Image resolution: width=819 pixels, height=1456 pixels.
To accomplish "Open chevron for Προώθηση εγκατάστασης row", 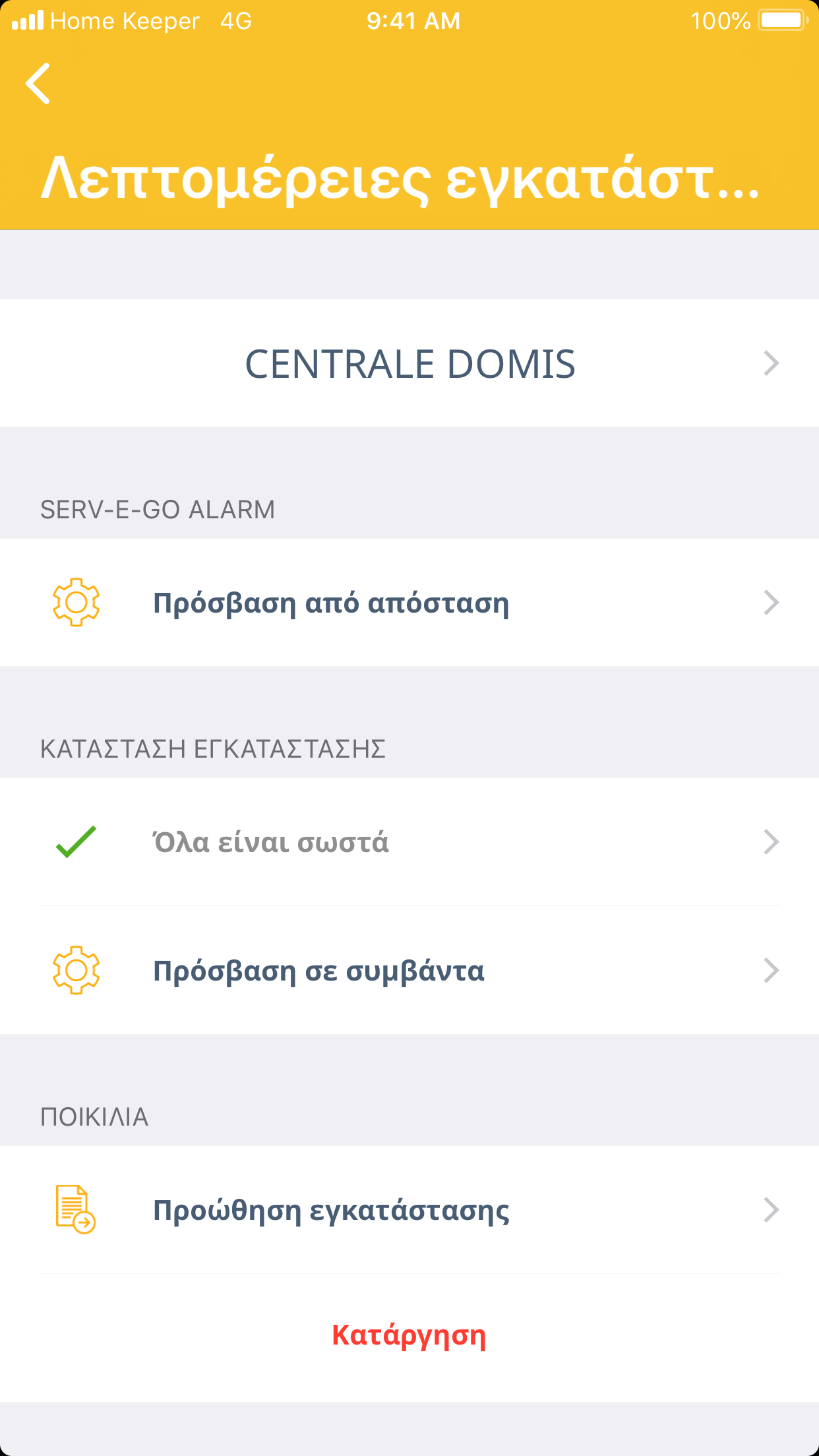I will point(771,1210).
